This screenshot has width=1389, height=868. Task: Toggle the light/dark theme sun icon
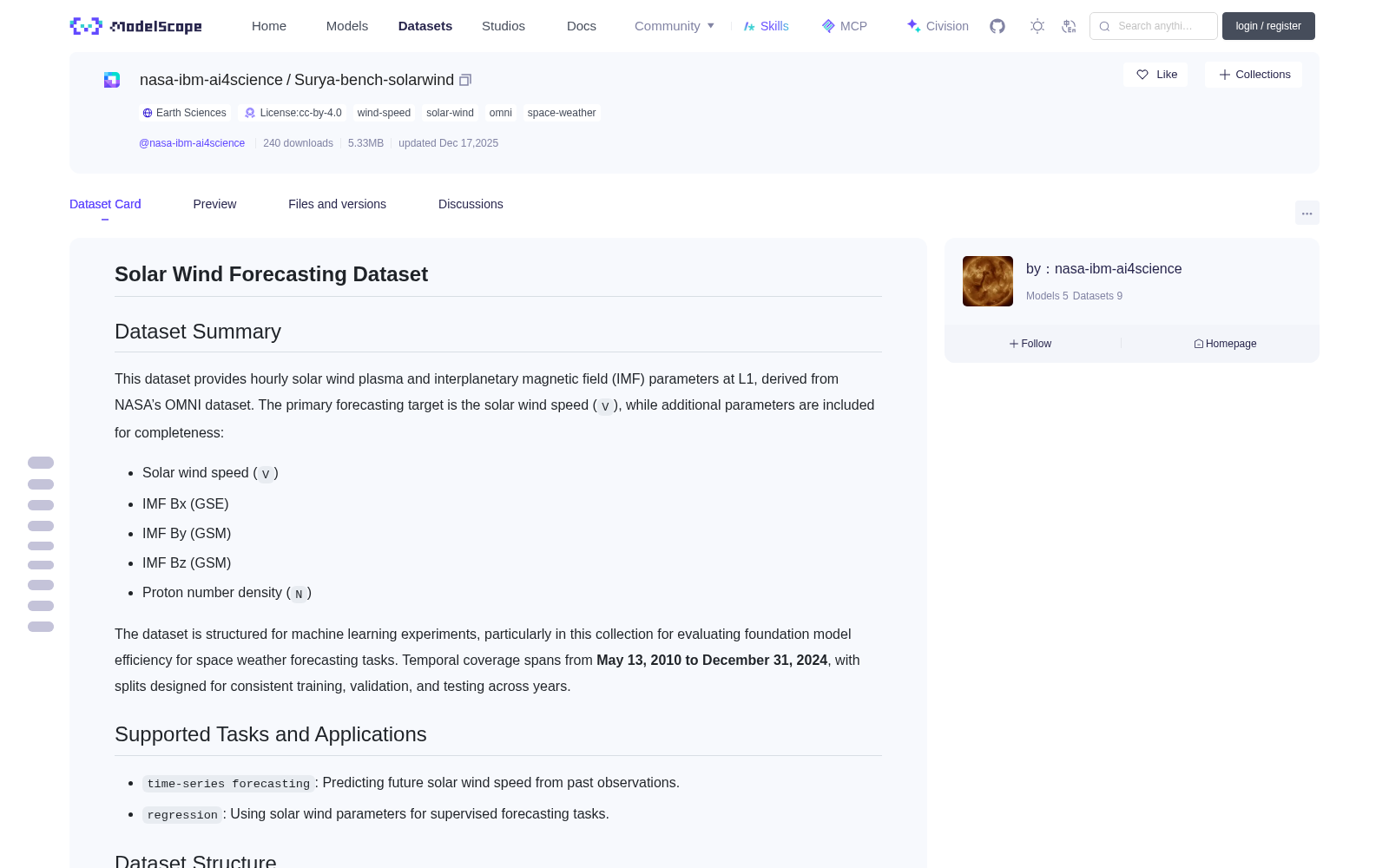click(1037, 26)
